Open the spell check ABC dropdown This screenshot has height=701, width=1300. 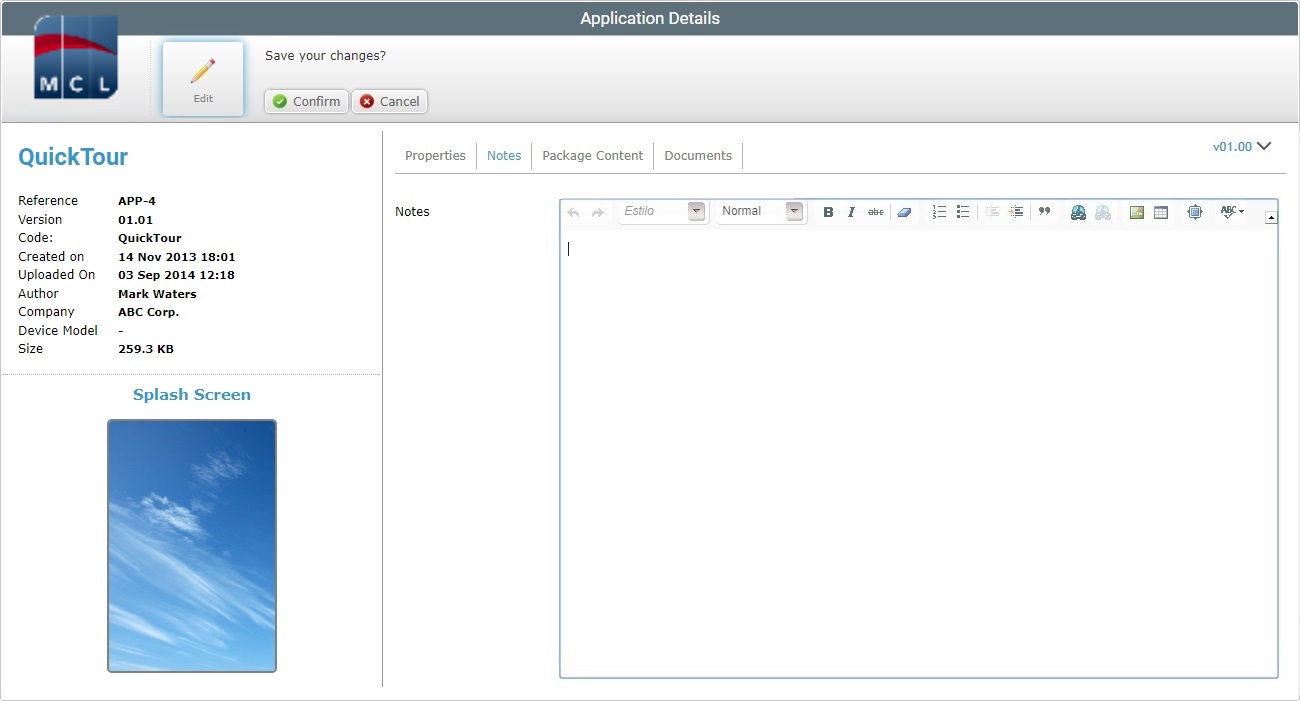[x=1231, y=212]
